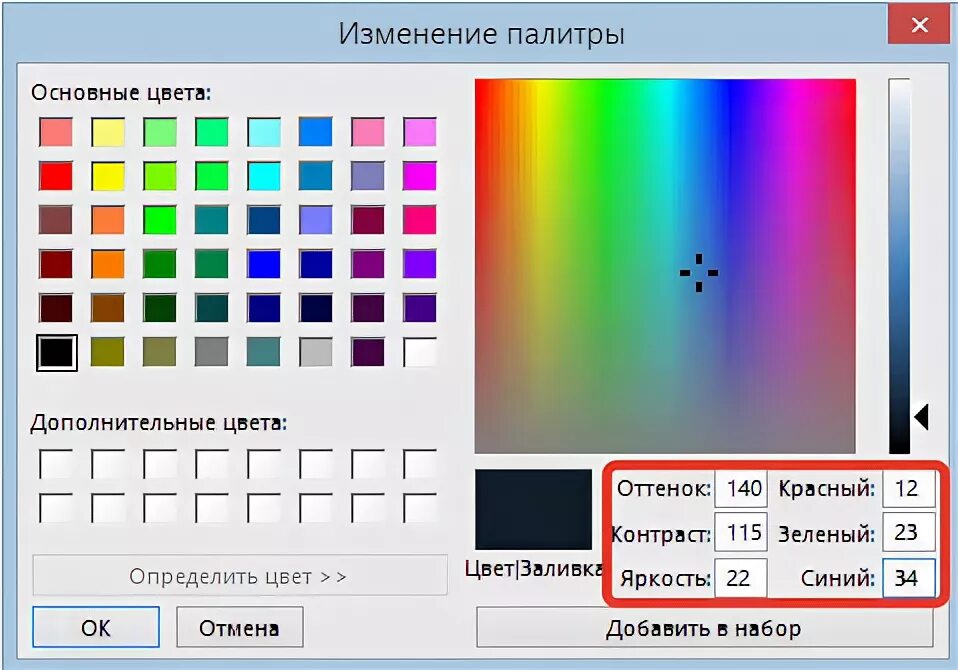The image size is (958, 670).
Task: Click the Яркость value field
Action: coord(741,578)
